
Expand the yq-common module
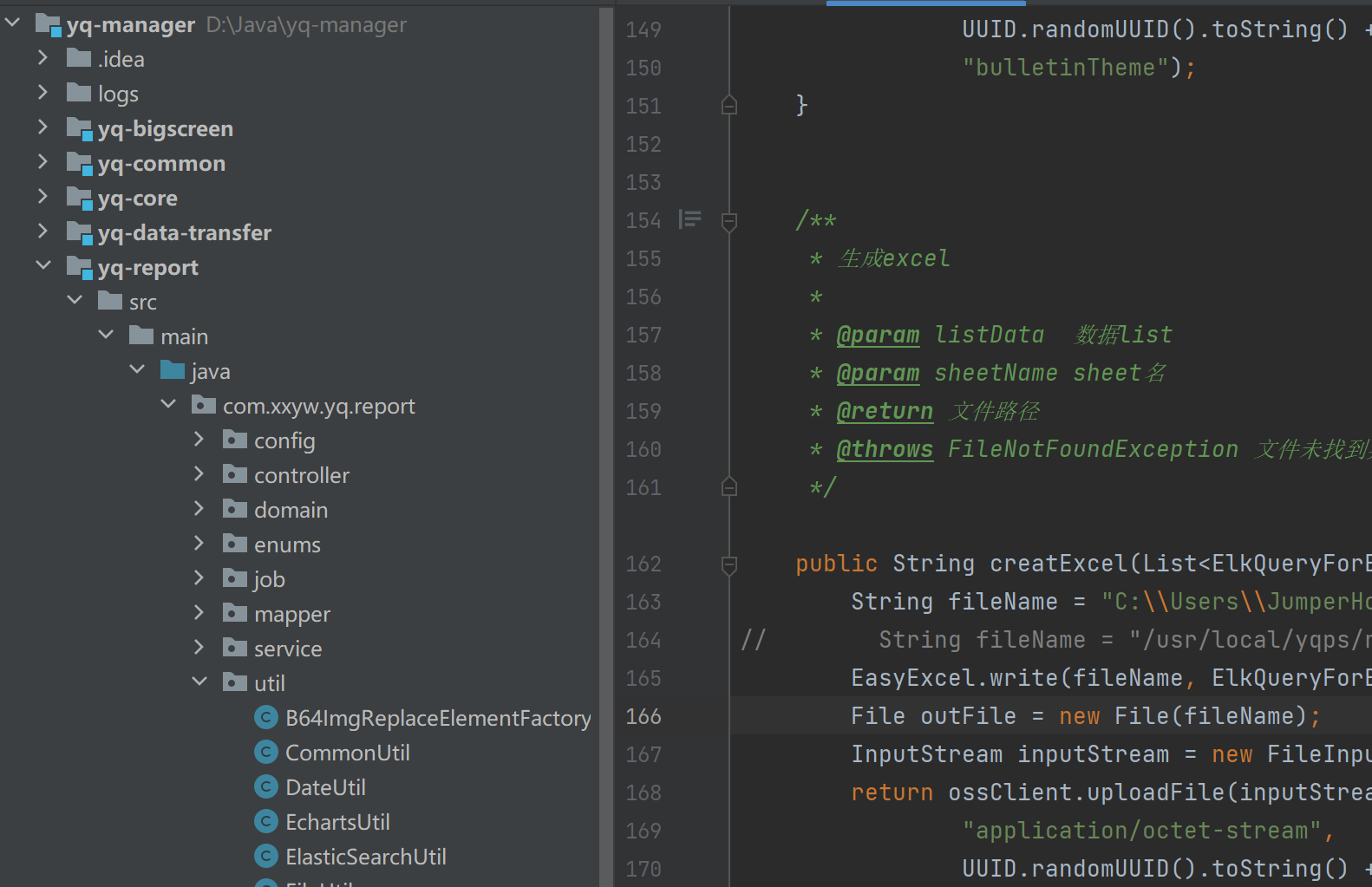click(42, 162)
